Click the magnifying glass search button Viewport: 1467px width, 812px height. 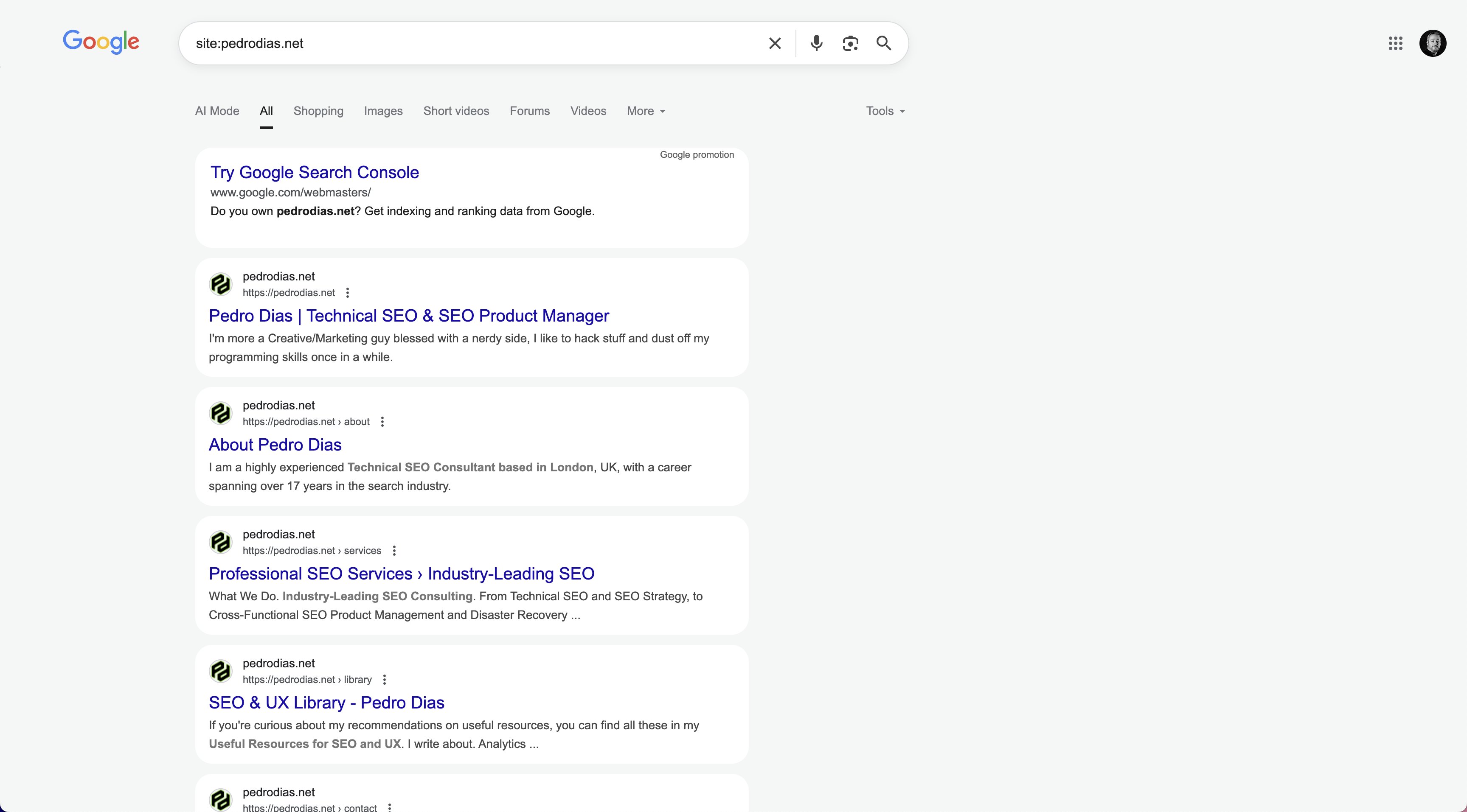pos(883,43)
